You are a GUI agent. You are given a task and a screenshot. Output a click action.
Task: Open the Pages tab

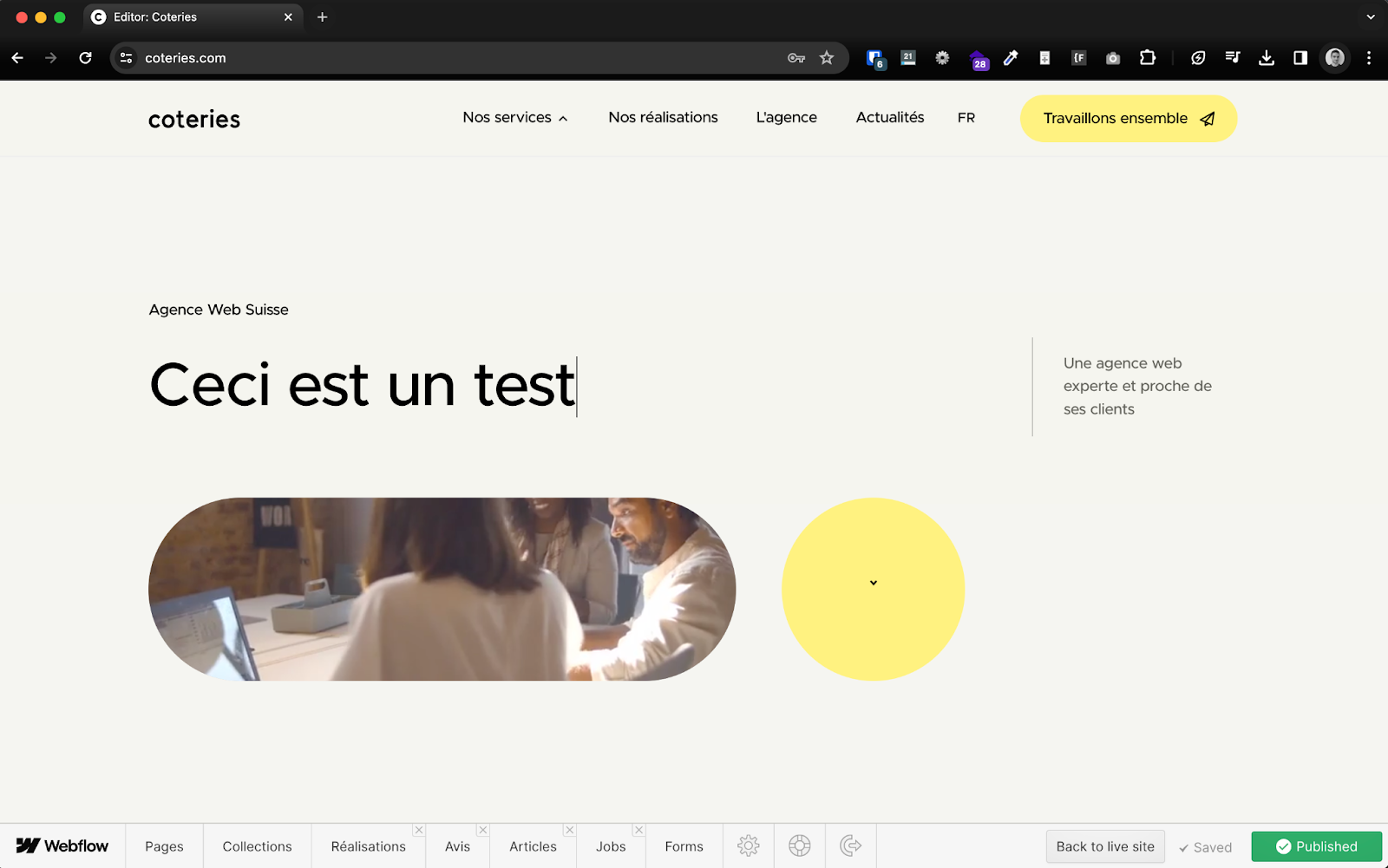(x=164, y=846)
